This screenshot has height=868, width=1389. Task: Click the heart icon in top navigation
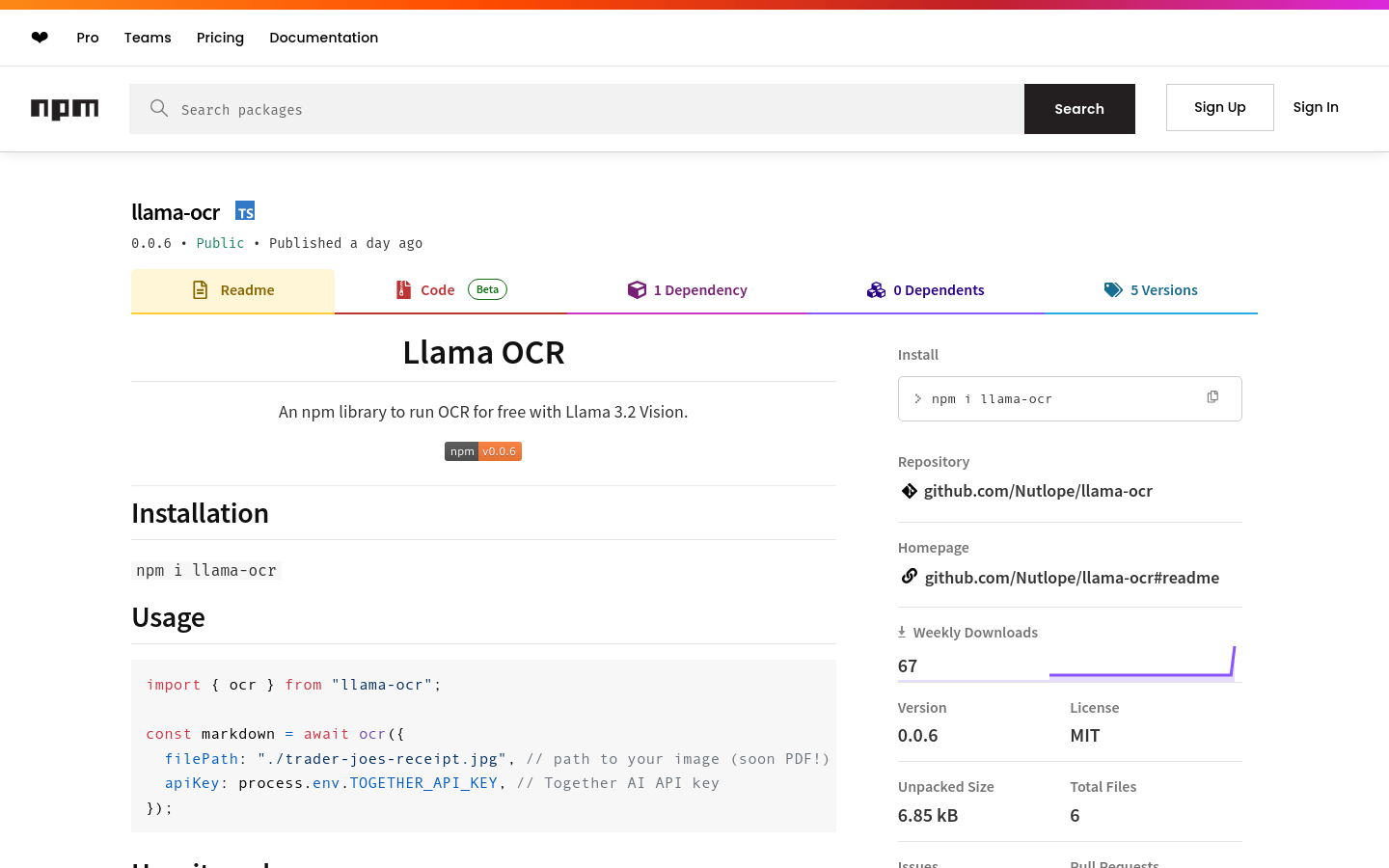click(x=40, y=38)
